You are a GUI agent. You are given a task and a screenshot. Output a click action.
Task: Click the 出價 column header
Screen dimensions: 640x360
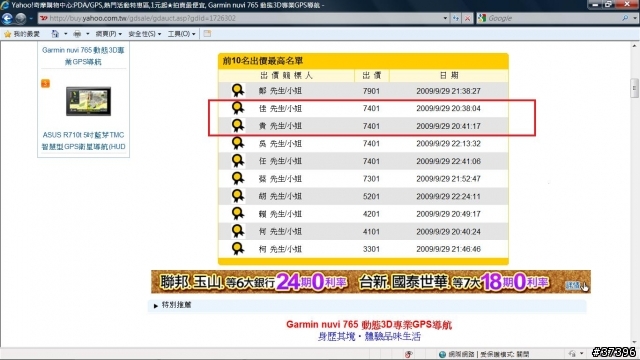(371, 76)
